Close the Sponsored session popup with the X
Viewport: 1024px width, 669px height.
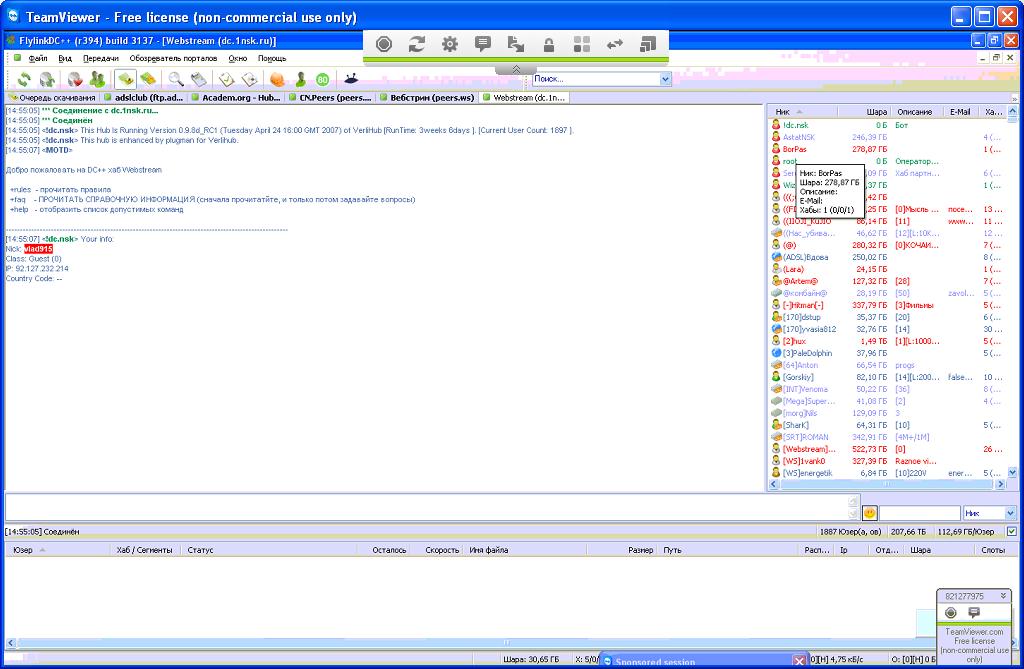[x=799, y=661]
